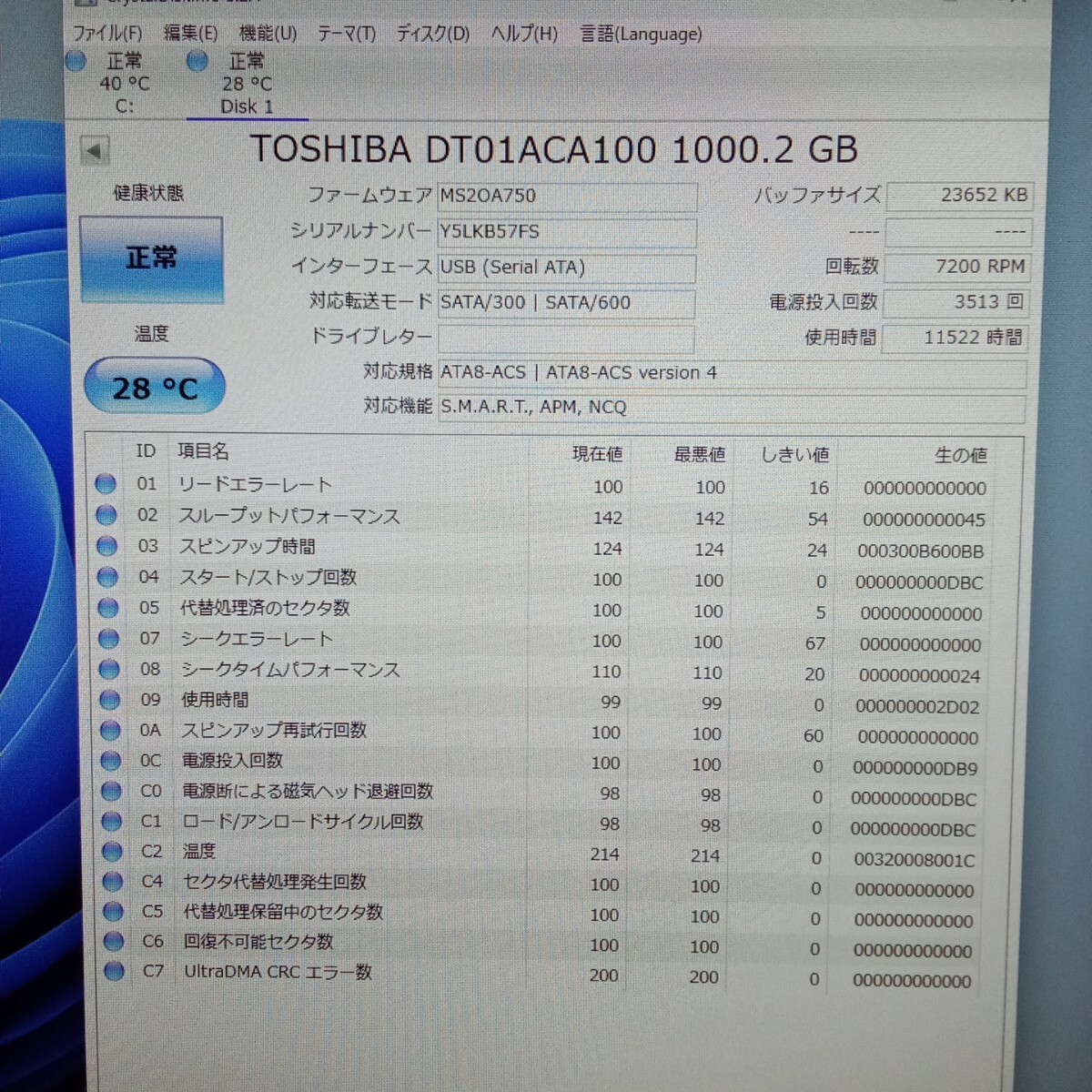Click the blue status icon of C: drive
The height and width of the screenshot is (1092, 1092).
pos(76,61)
